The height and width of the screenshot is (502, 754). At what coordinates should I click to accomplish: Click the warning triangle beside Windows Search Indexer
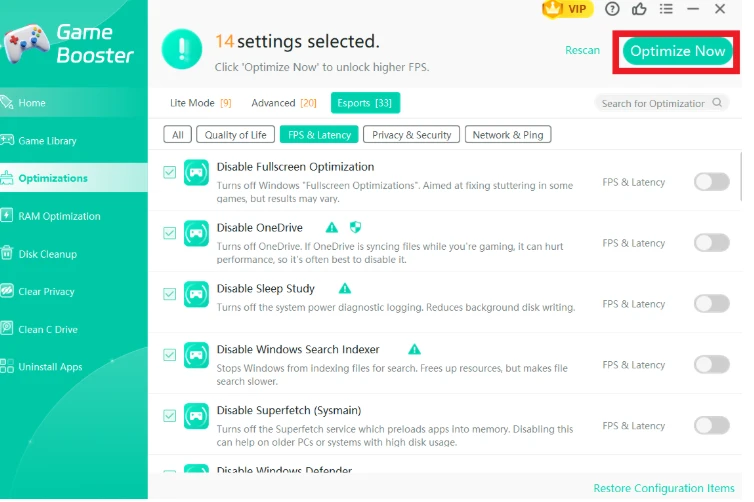[414, 349]
